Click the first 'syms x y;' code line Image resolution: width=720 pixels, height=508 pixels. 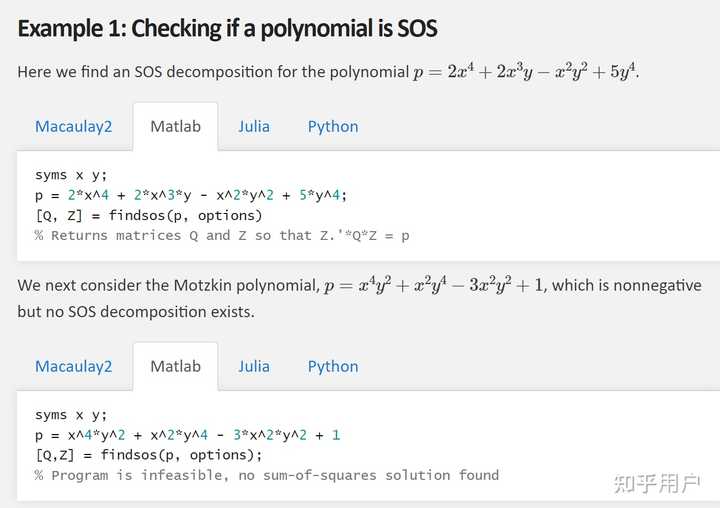pyautogui.click(x=71, y=175)
